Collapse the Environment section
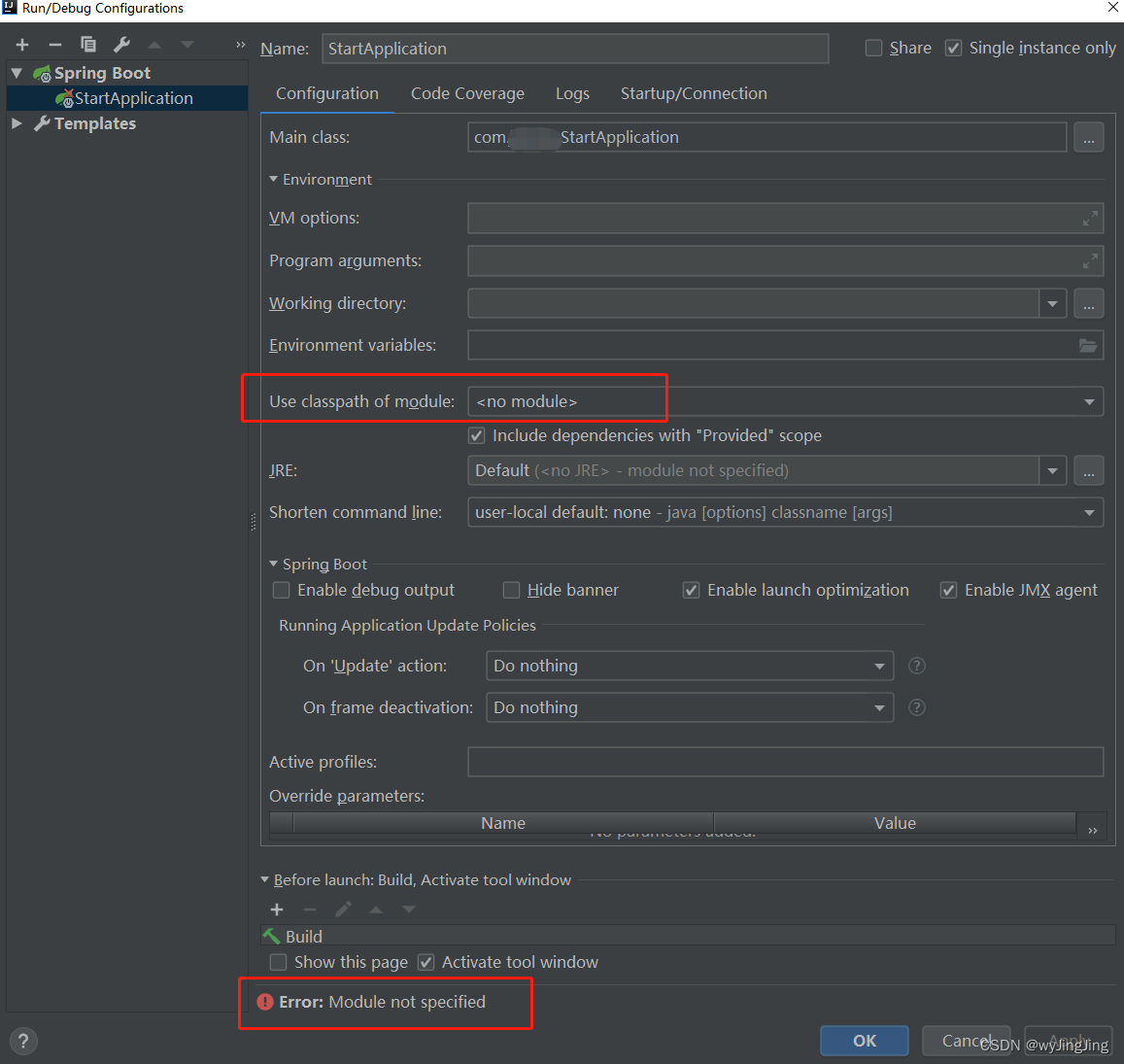This screenshot has width=1124, height=1064. pyautogui.click(x=273, y=179)
